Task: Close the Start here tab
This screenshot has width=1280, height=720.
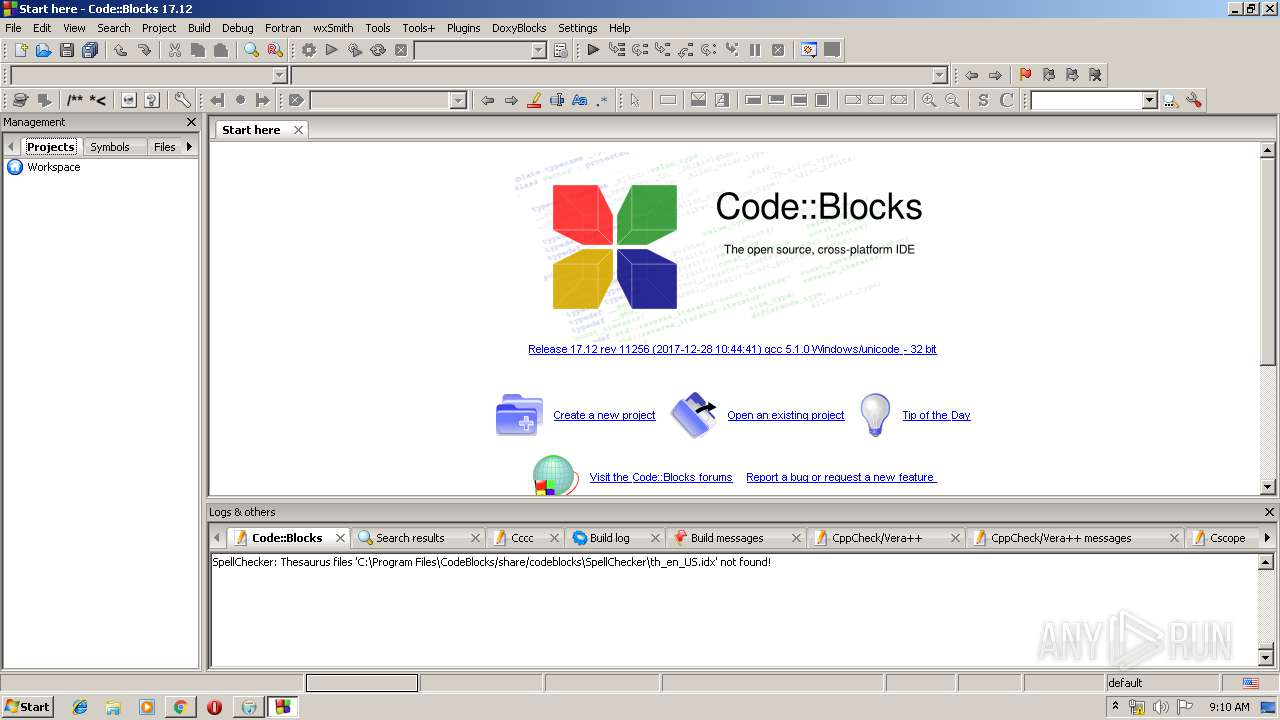Action: click(298, 130)
